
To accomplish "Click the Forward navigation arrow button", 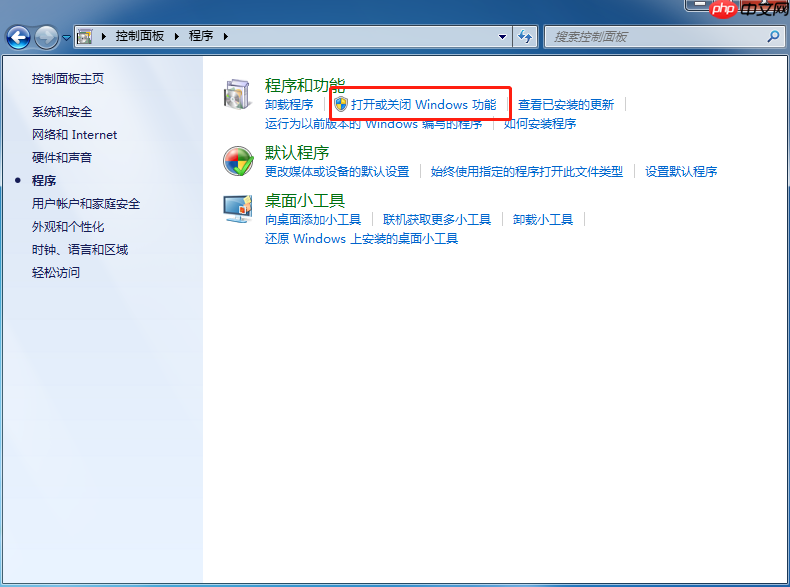I will (x=46, y=37).
